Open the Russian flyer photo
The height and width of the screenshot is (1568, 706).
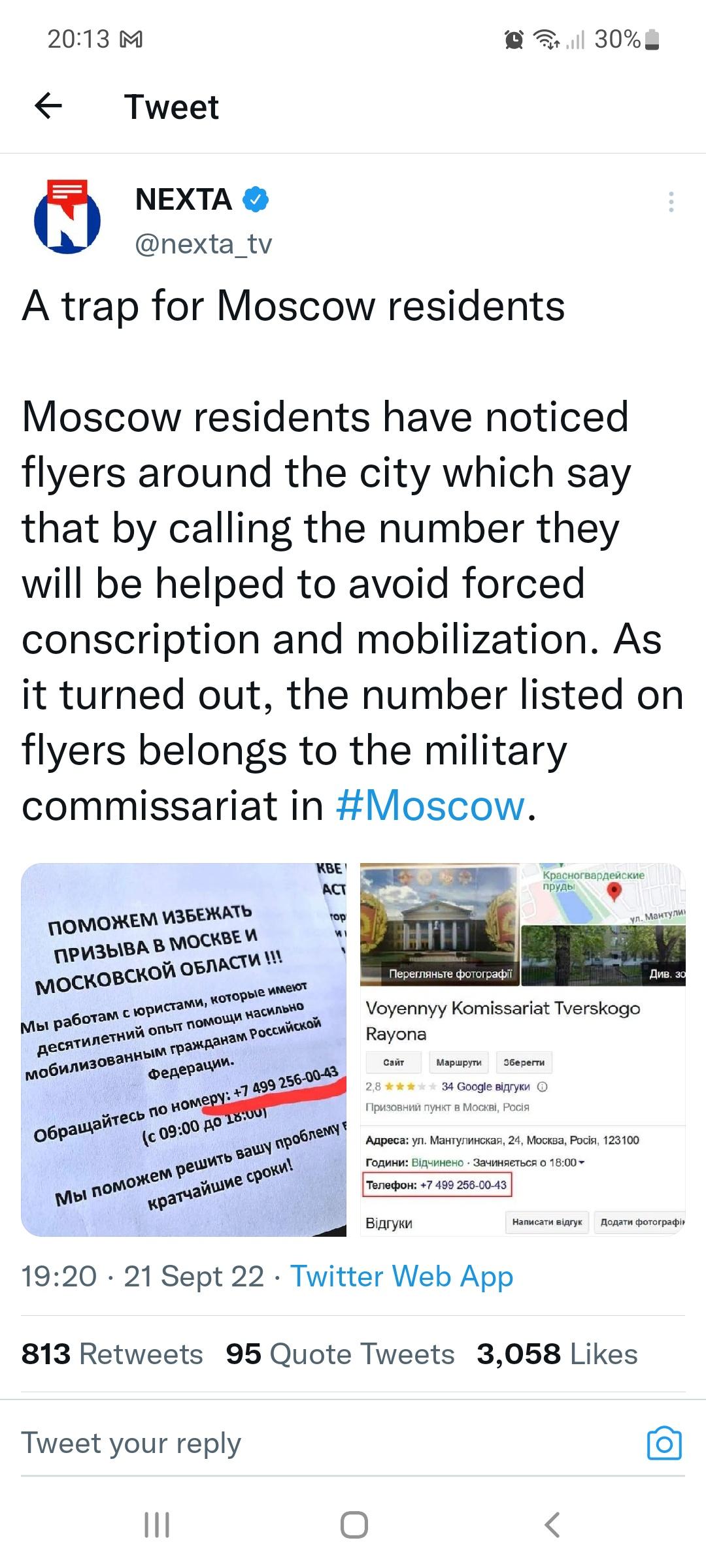tap(184, 1050)
